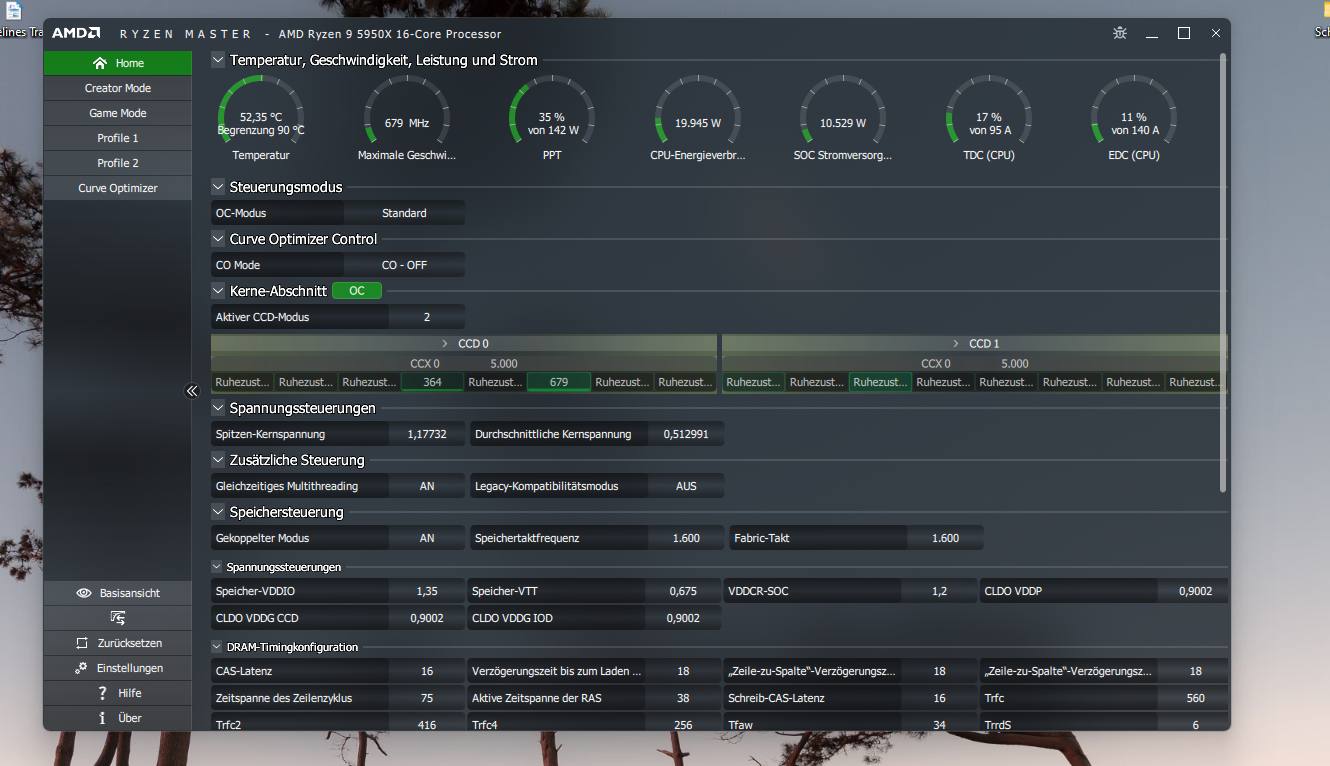
Task: Collapse Temperatur, Geschwindigkeit, Leistung und Strom section
Action: point(218,60)
